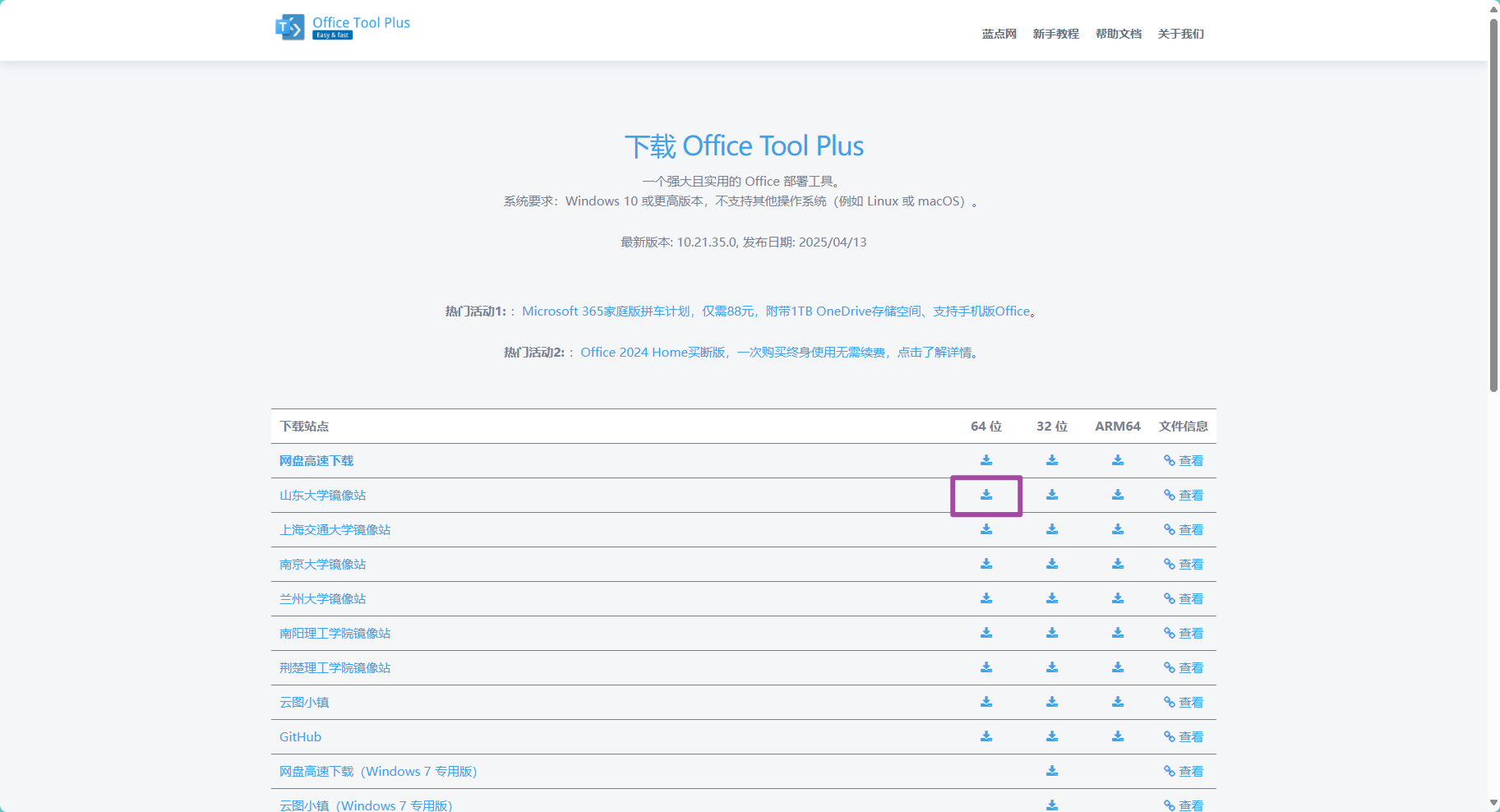Download 64-bit from 云图小镇 row

986,702
